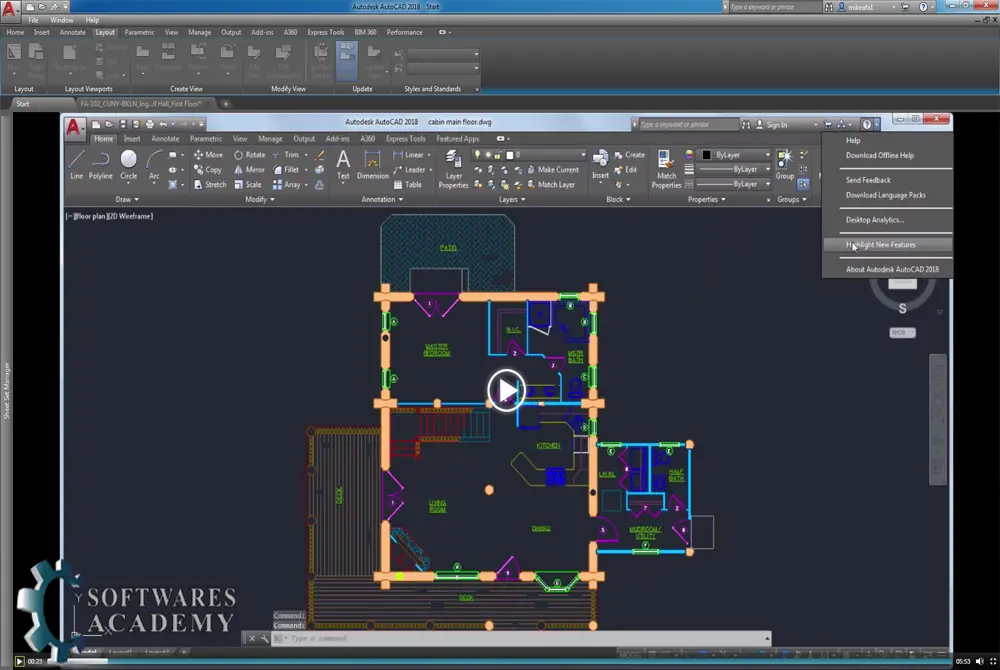Click the Rotate tool
1000x670 pixels.
(x=249, y=155)
